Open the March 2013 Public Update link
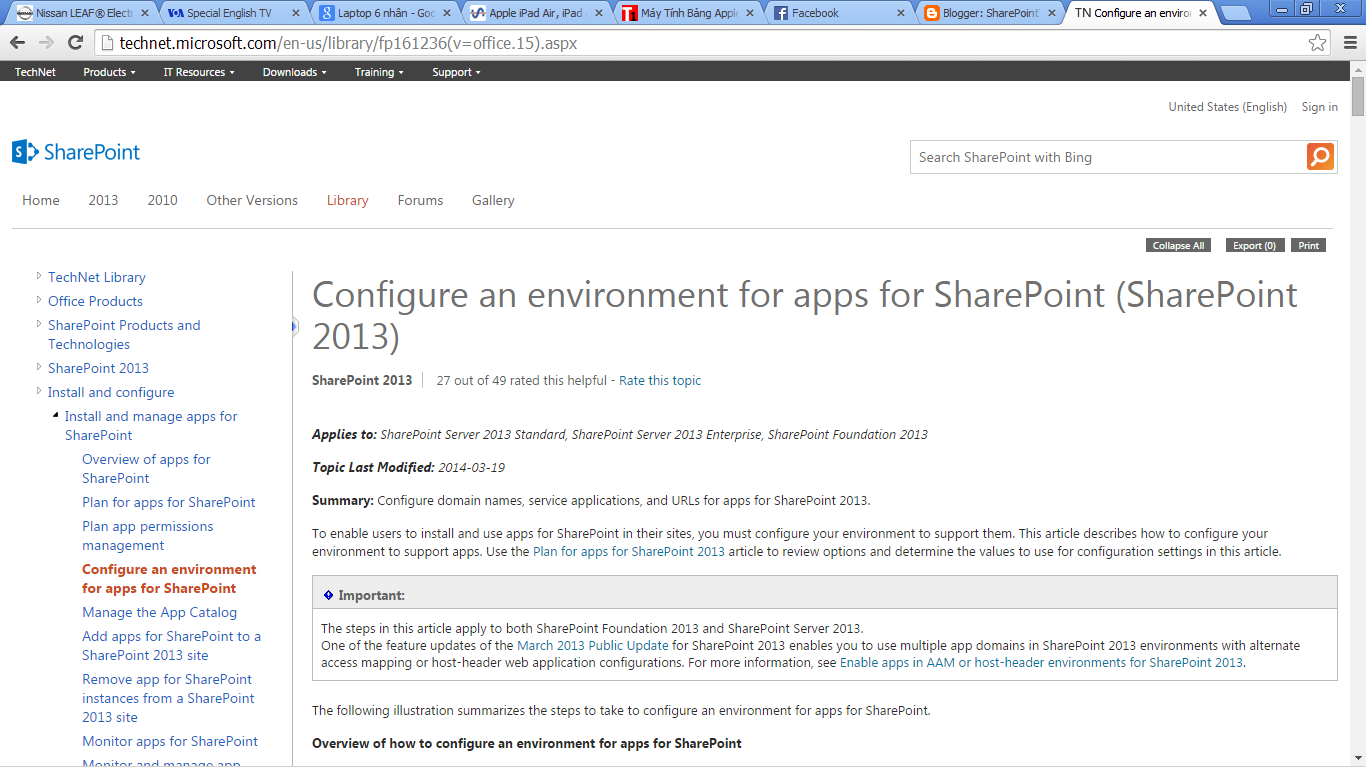Viewport: 1366px width, 768px height. tap(593, 645)
